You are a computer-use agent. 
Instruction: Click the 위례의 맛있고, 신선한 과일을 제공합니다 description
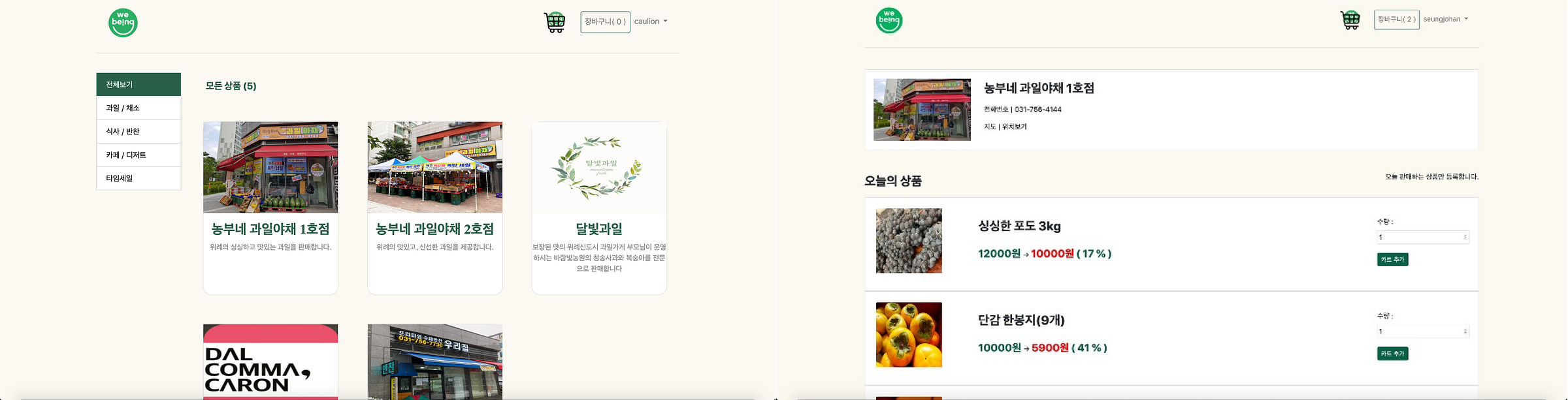click(435, 247)
